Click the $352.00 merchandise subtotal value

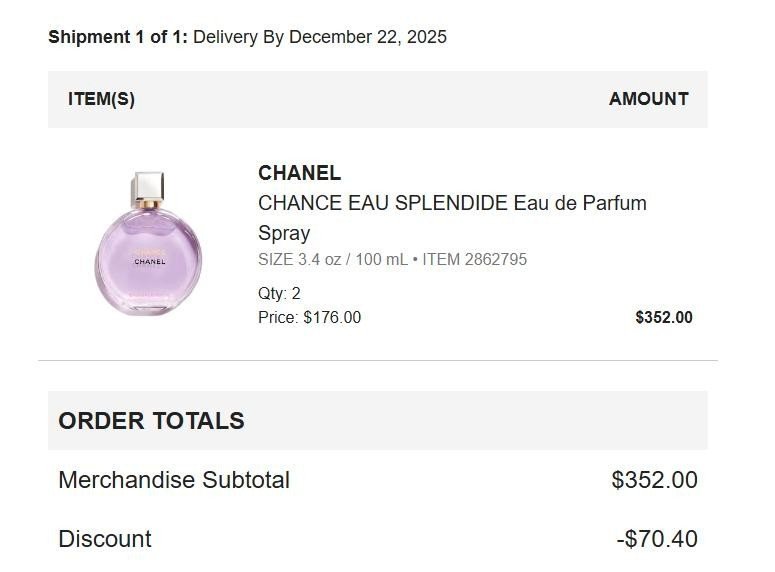pos(654,480)
